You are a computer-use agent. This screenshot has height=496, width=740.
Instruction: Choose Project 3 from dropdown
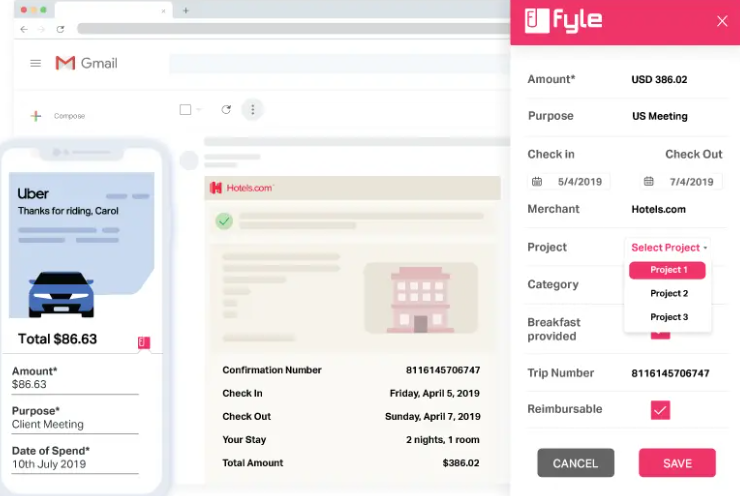[669, 317]
